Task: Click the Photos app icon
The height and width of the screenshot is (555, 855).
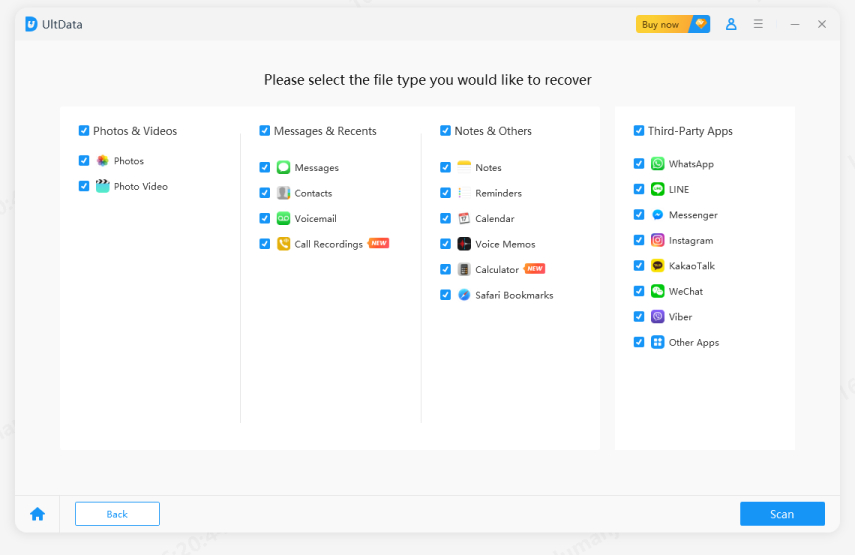Action: click(103, 160)
